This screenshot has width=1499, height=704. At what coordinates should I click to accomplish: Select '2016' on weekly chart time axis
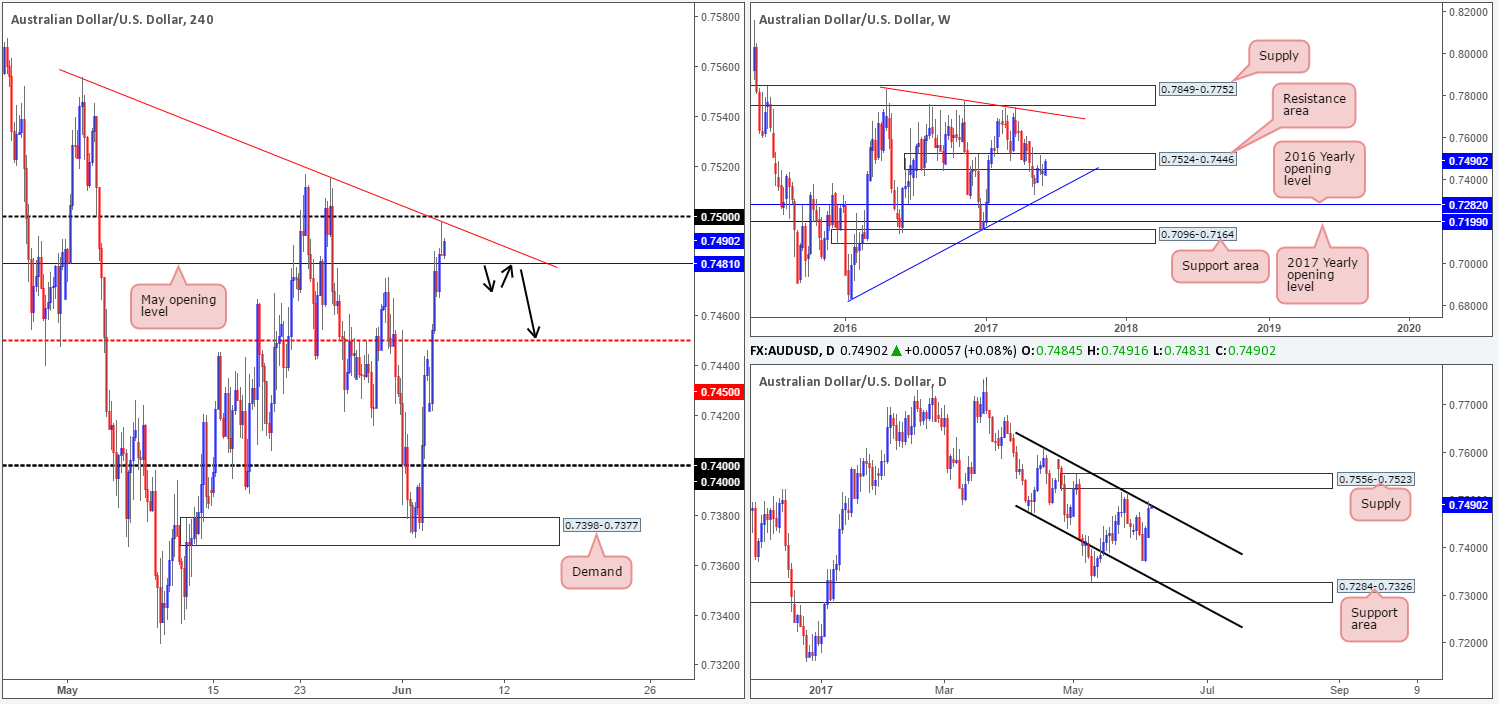pyautogui.click(x=845, y=327)
